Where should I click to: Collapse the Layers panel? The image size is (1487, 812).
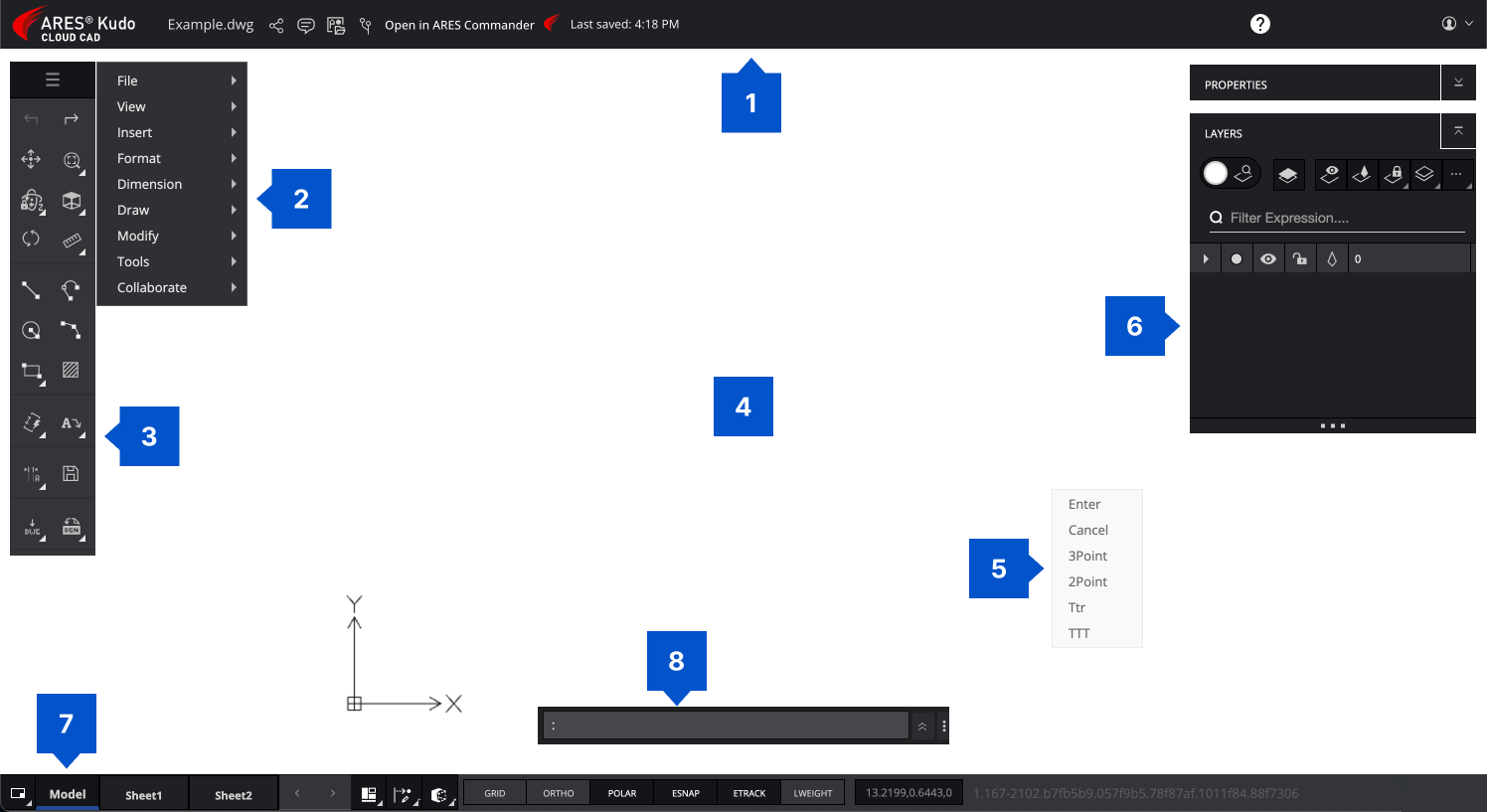[1458, 132]
